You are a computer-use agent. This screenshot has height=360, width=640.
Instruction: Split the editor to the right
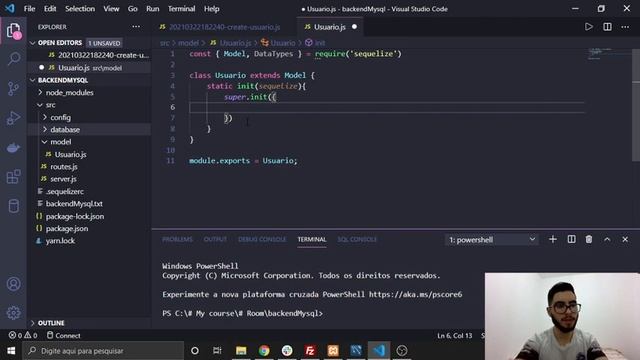[607, 27]
